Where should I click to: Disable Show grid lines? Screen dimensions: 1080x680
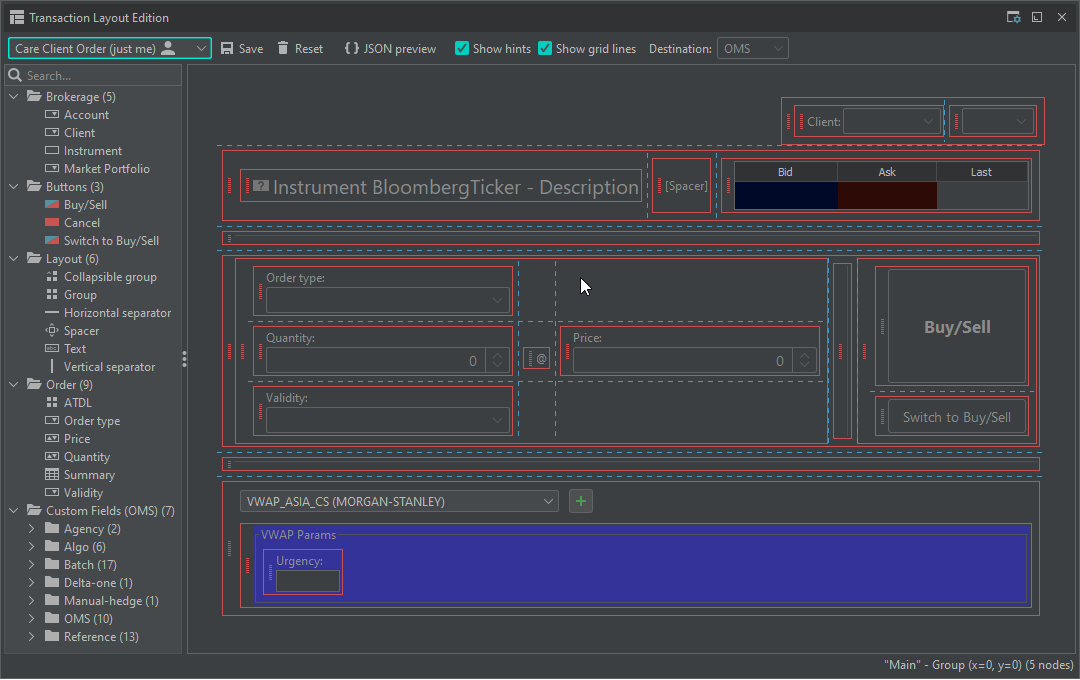tap(545, 47)
